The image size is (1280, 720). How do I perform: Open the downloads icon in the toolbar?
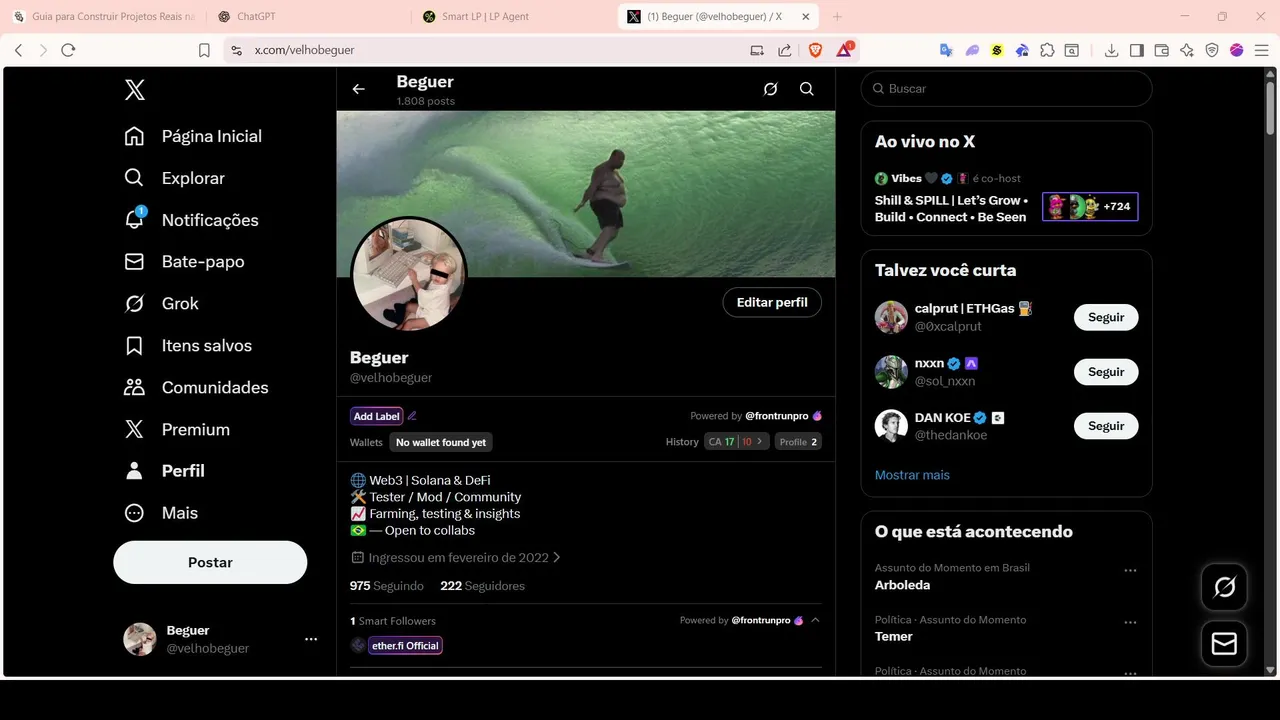point(1111,50)
